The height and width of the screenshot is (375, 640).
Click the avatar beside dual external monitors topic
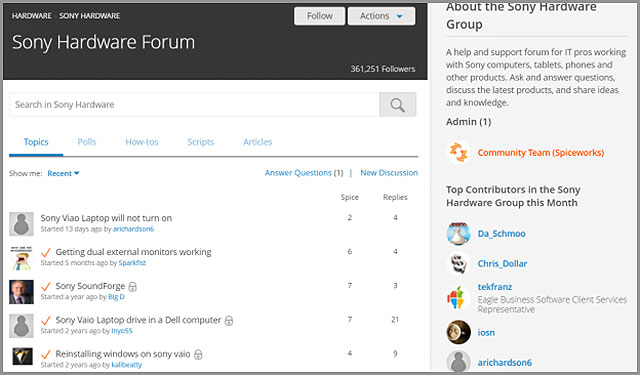click(21, 258)
